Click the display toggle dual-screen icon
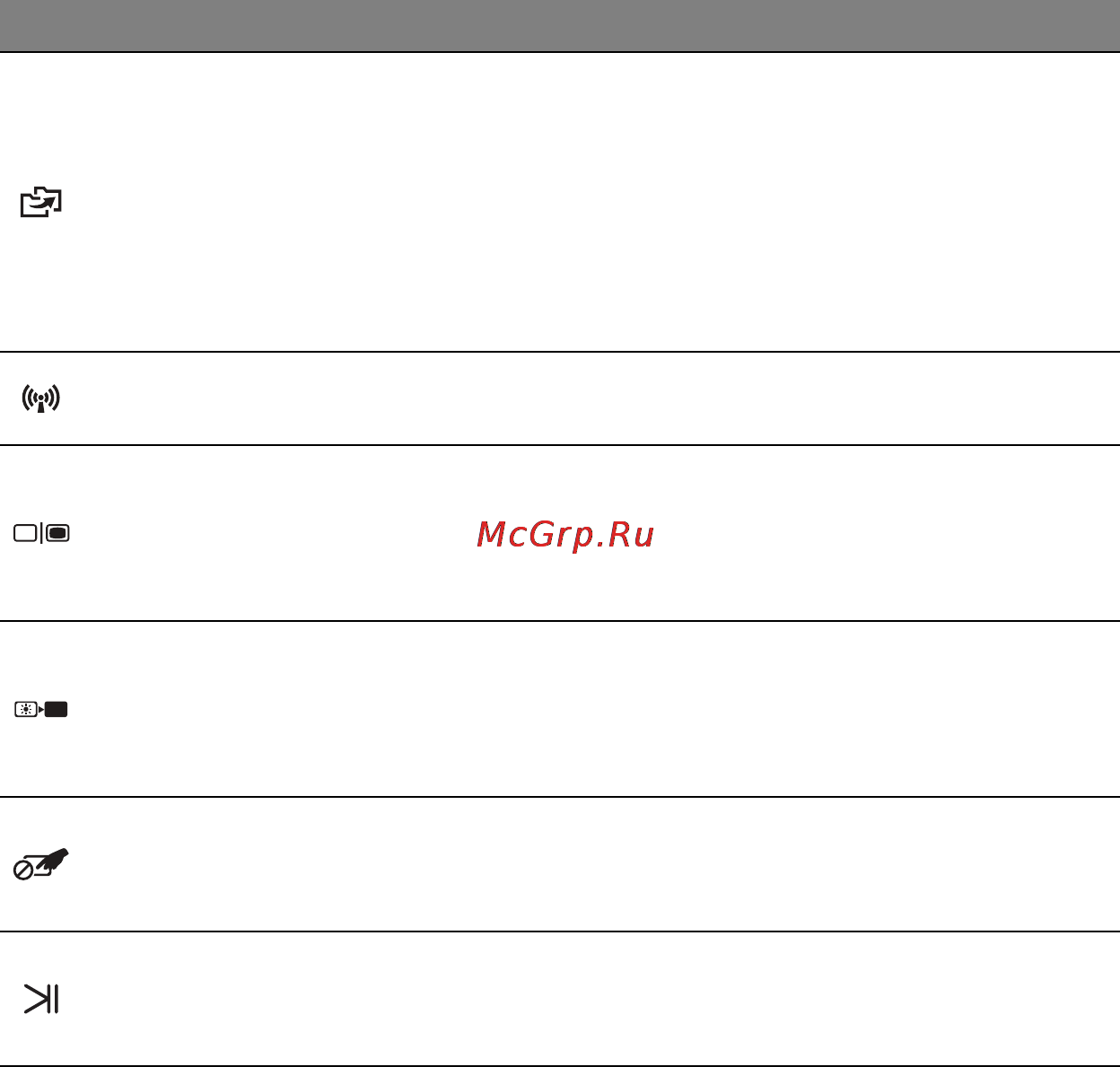This screenshot has height=1067, width=1120. tap(41, 533)
